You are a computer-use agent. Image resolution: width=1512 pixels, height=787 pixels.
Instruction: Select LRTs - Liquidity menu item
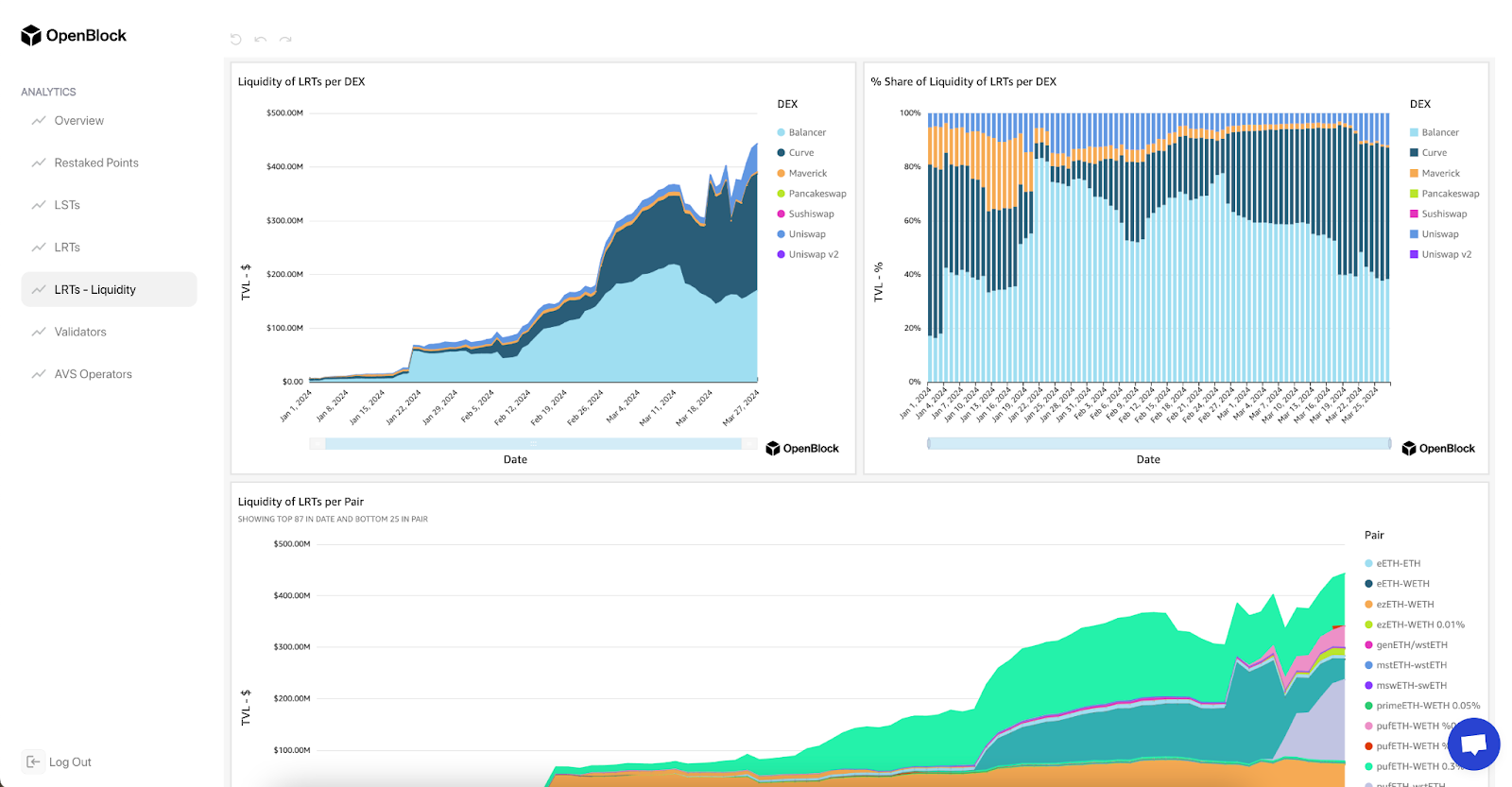point(109,289)
